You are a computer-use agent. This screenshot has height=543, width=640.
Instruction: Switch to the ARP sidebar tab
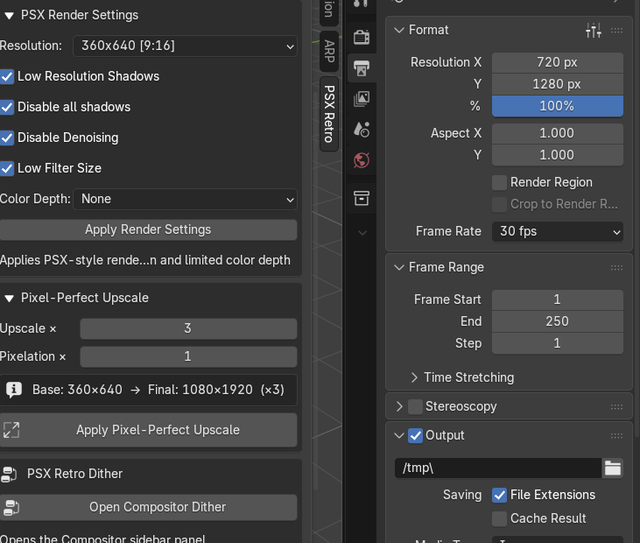[329, 51]
